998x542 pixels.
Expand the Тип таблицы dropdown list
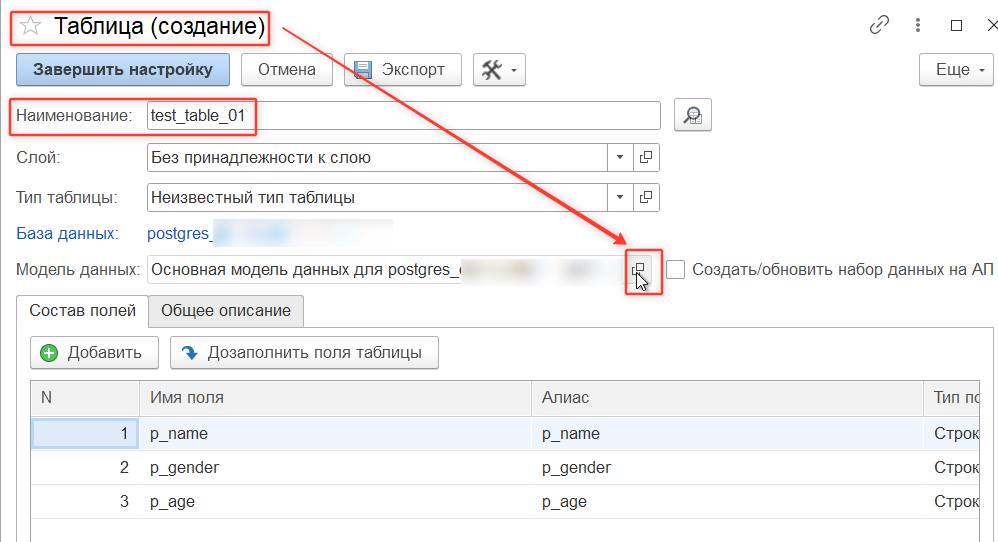[x=619, y=197]
